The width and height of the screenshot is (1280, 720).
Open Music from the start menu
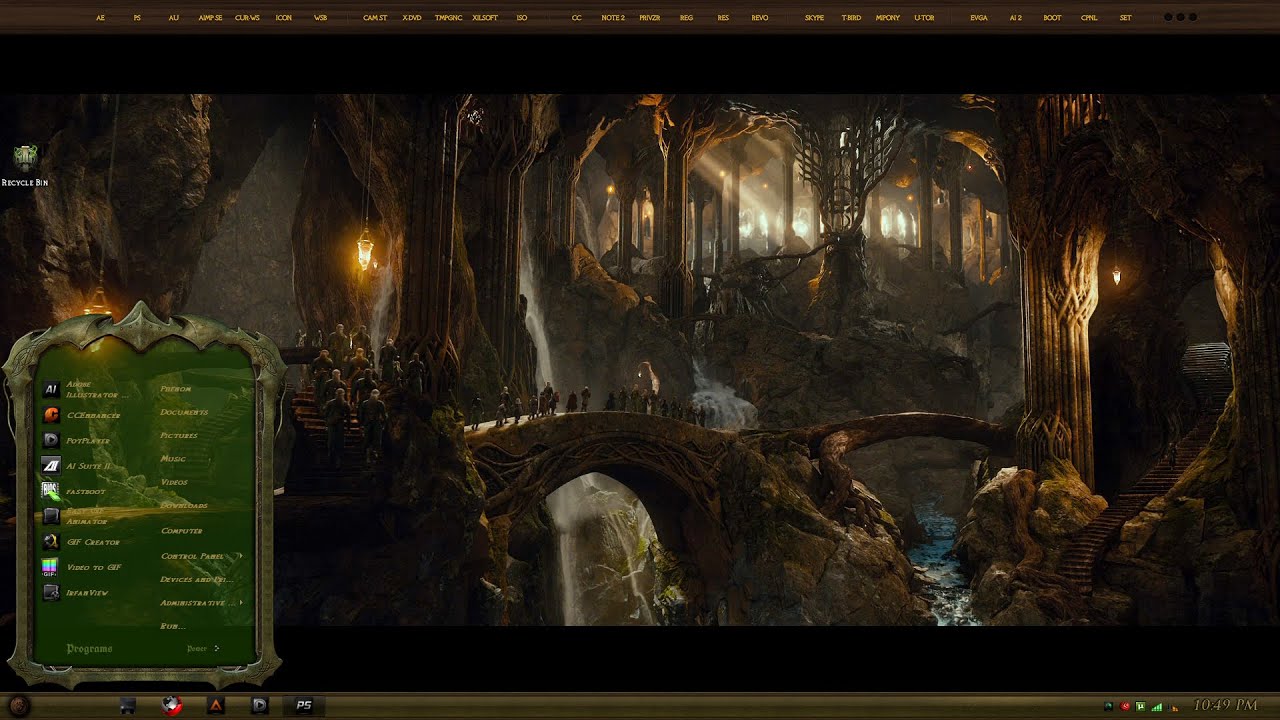pyautogui.click(x=173, y=459)
